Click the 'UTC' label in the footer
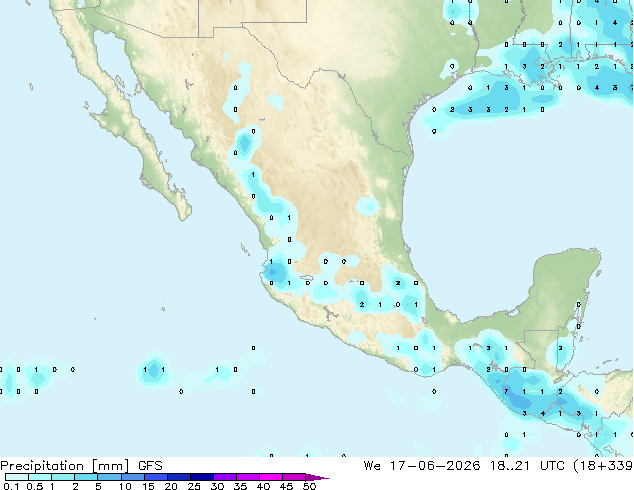 click(552, 466)
